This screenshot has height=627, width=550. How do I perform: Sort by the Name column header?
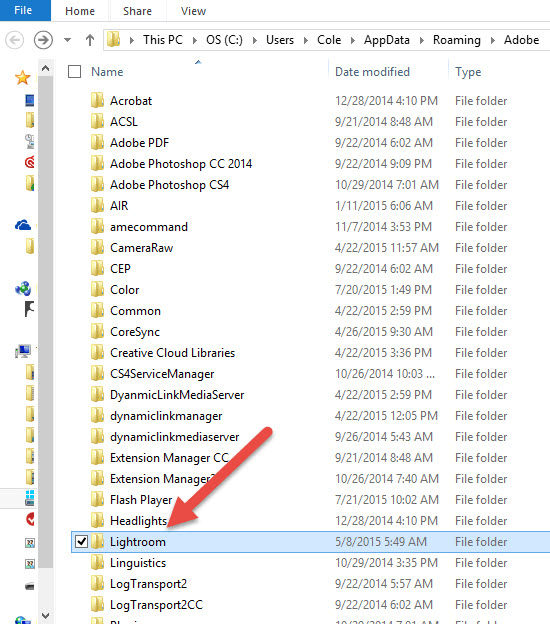(107, 72)
